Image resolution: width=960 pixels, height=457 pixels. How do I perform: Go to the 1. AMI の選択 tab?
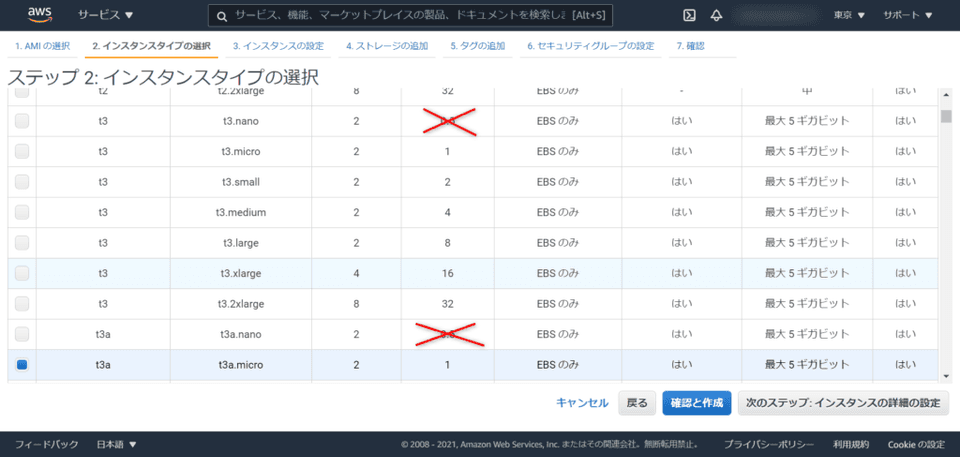tap(42, 46)
